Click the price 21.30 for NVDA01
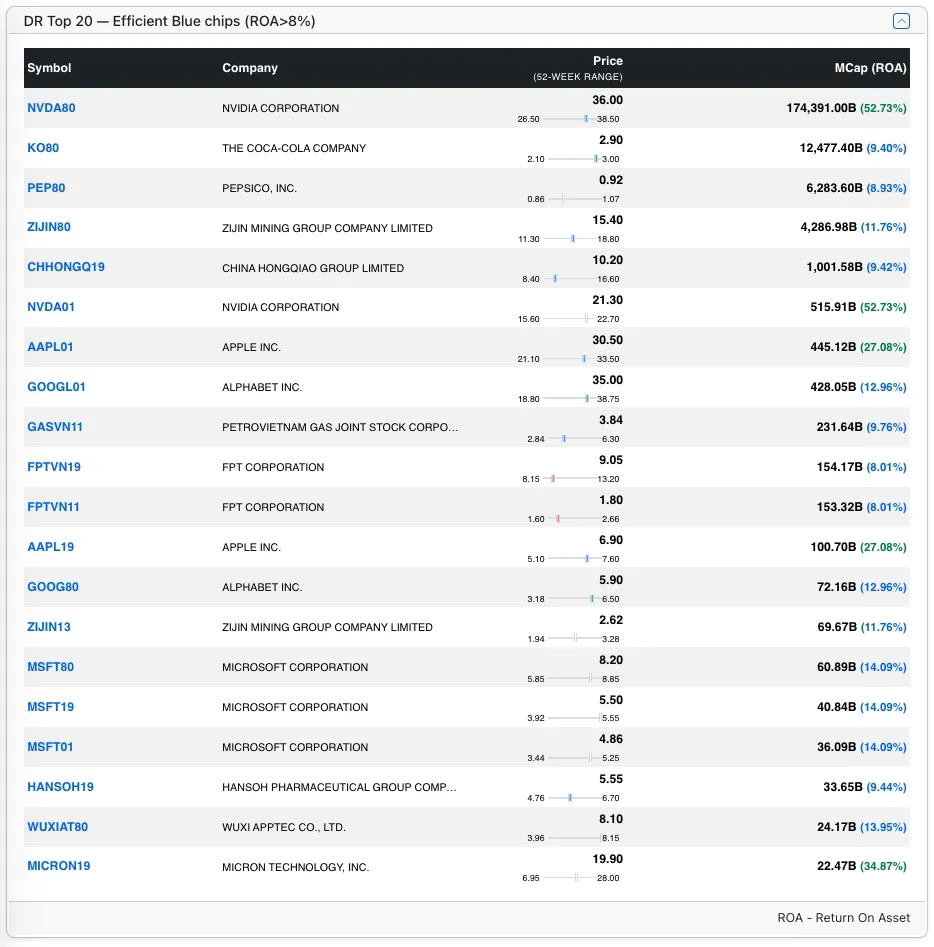 (x=607, y=300)
